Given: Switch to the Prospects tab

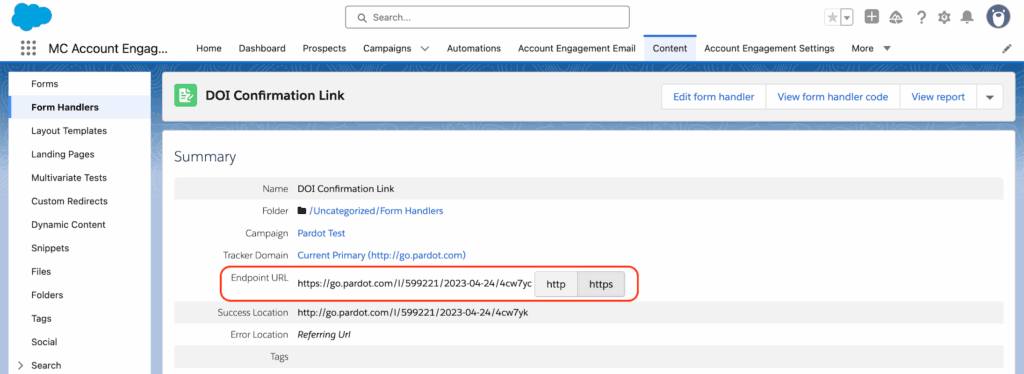Looking at the screenshot, I should click(325, 48).
